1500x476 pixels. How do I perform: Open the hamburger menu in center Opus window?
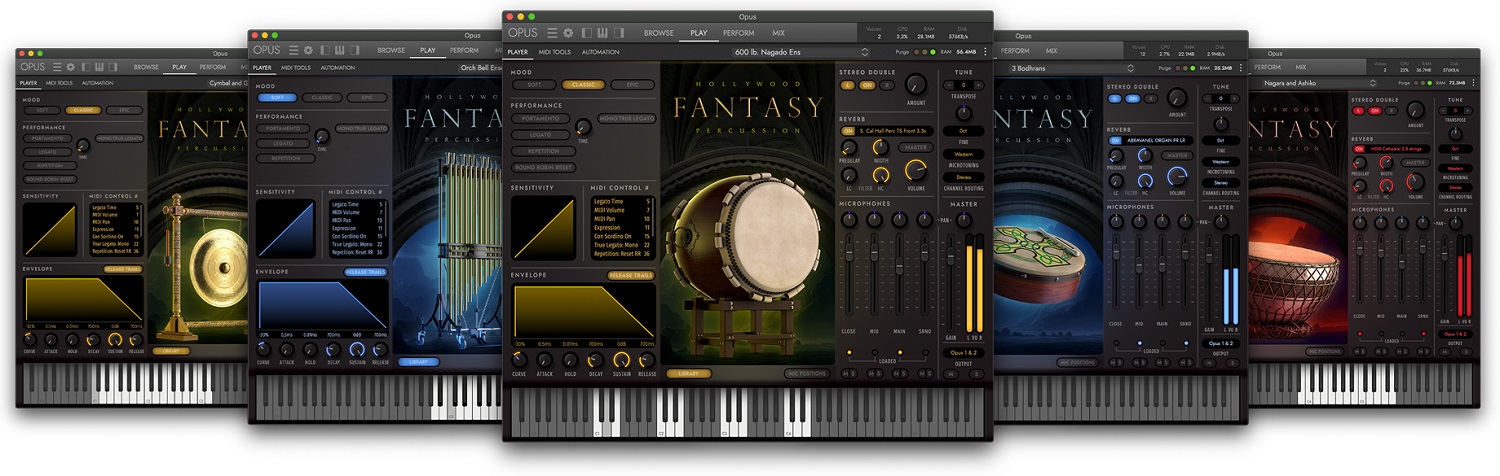[552, 33]
